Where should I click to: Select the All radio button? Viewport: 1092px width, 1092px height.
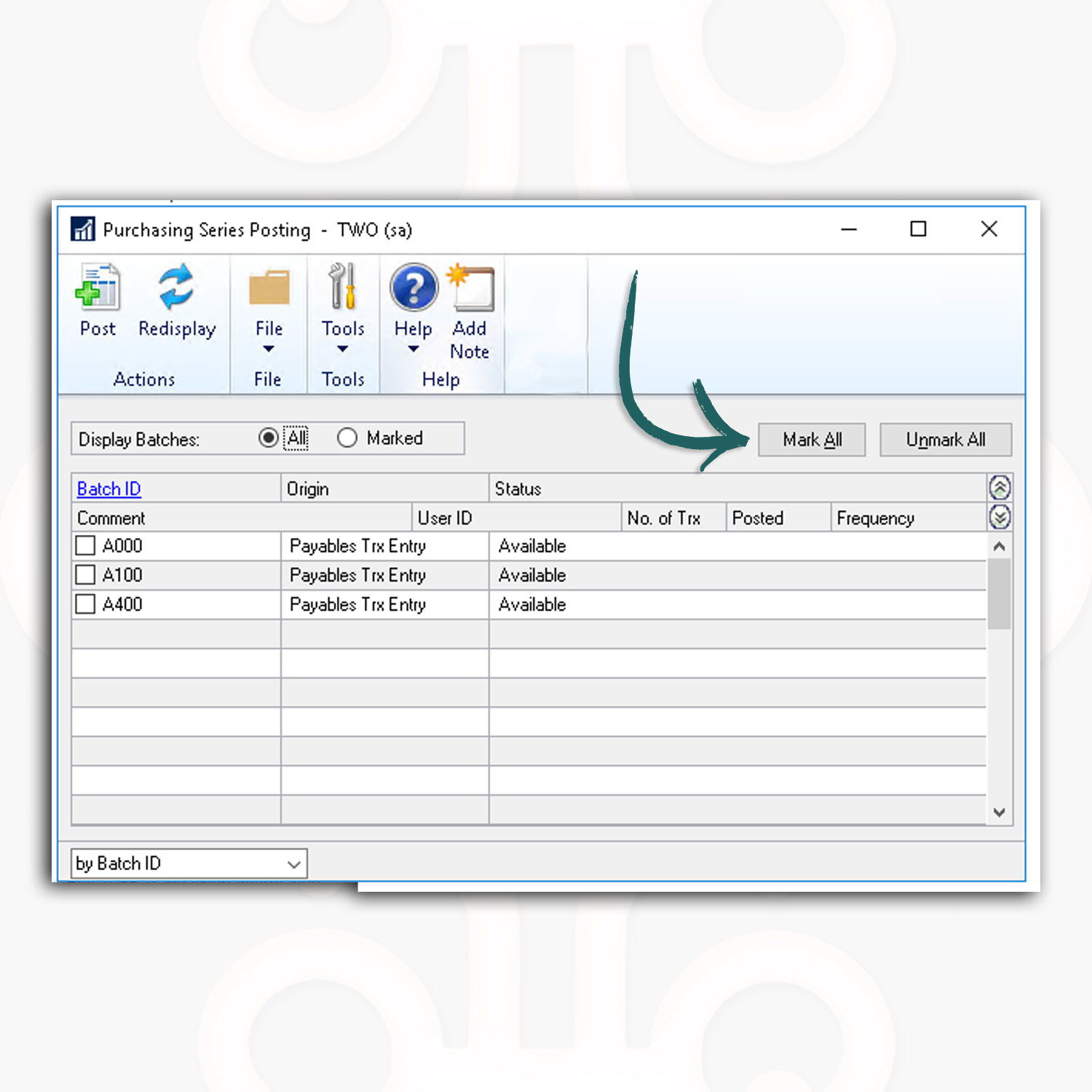(269, 438)
